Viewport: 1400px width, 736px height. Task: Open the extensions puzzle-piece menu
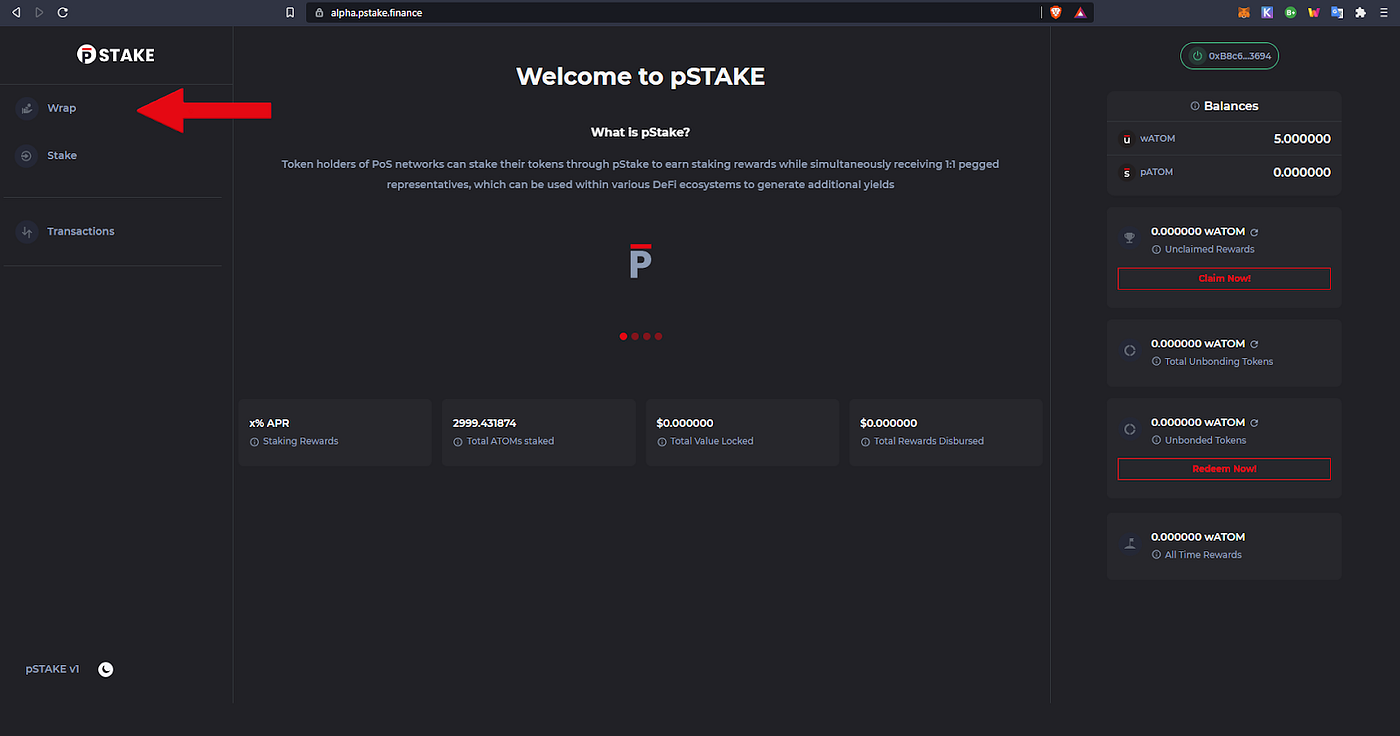[x=1360, y=12]
